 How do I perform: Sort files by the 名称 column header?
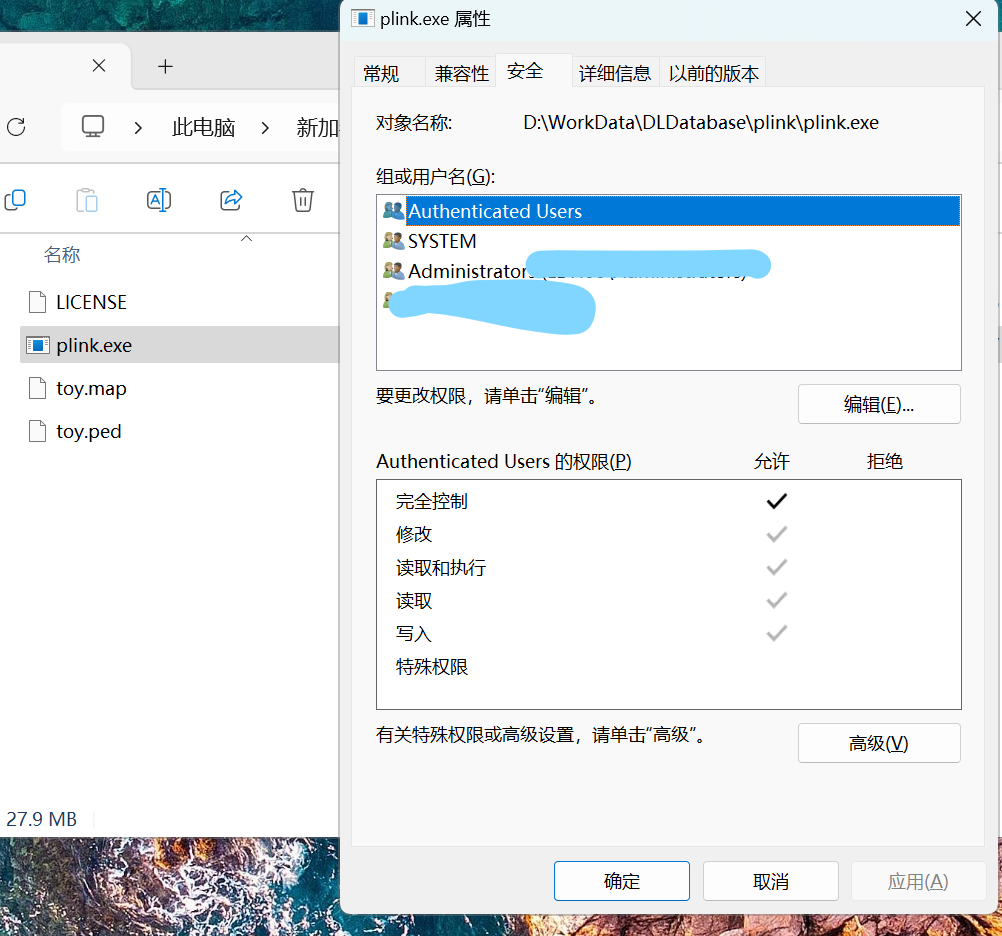pos(62,255)
